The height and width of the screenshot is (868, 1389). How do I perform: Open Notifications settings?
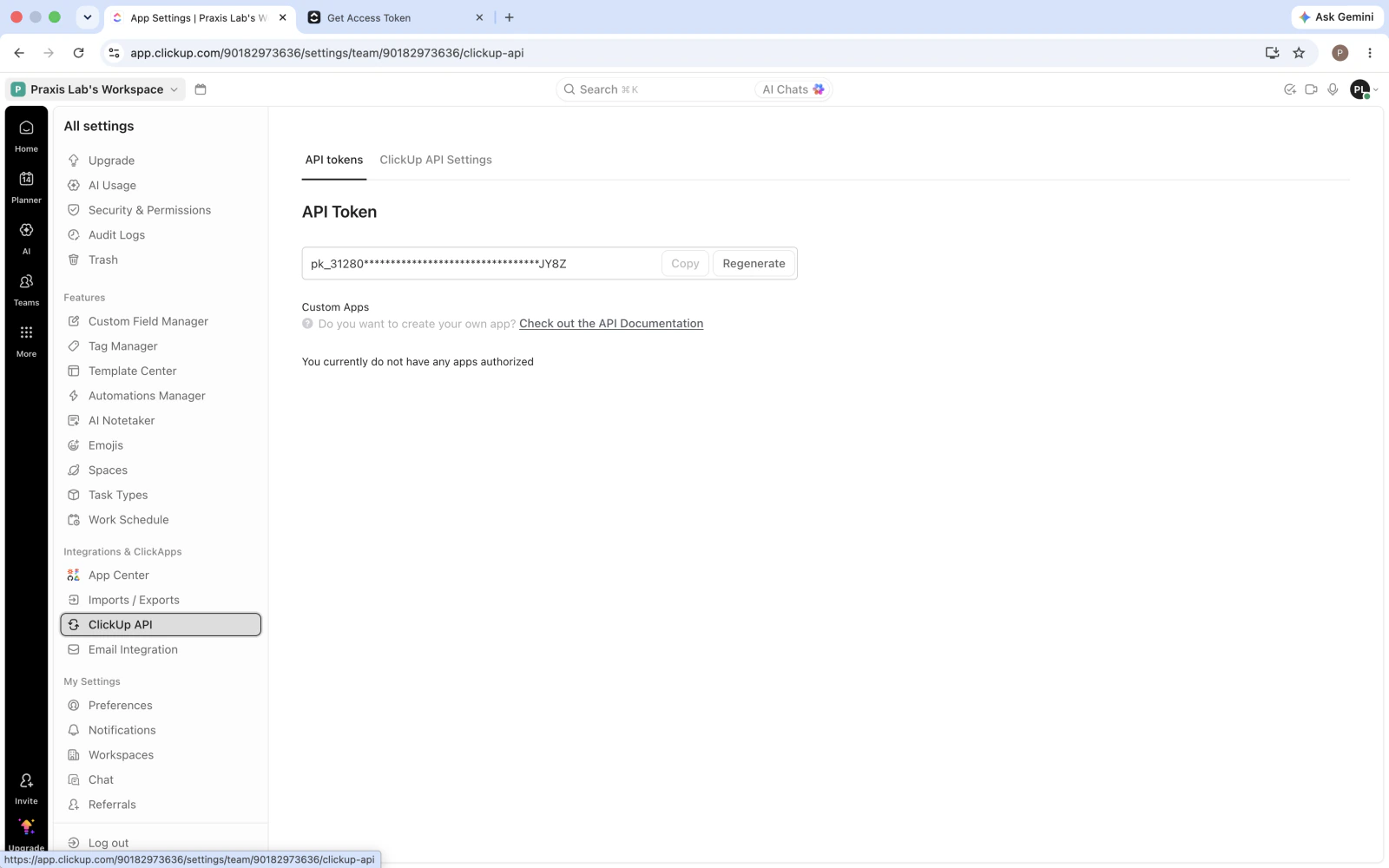coord(160,730)
